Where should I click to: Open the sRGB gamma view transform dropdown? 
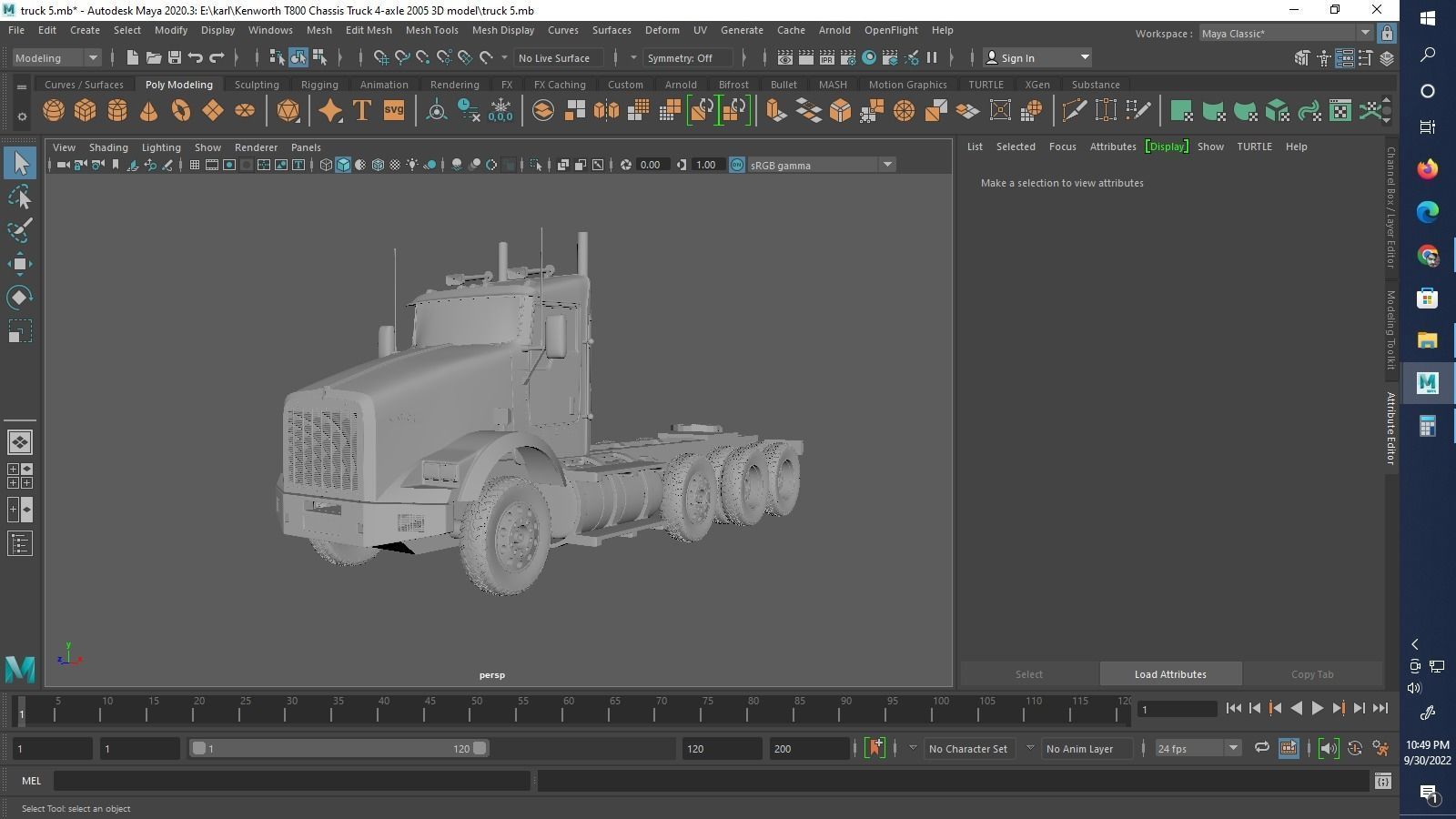tap(821, 165)
